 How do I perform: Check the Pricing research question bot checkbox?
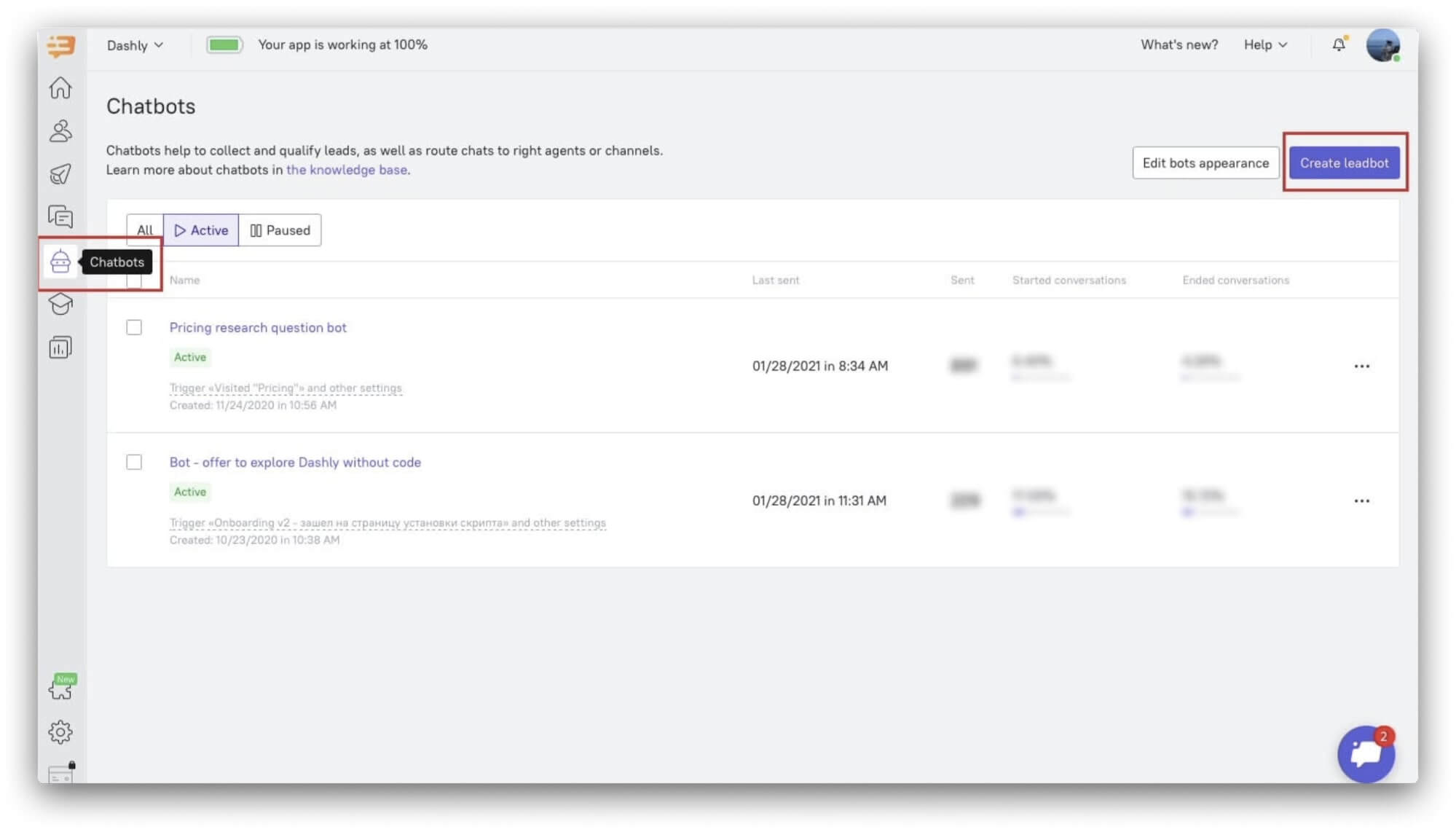pyautogui.click(x=134, y=328)
